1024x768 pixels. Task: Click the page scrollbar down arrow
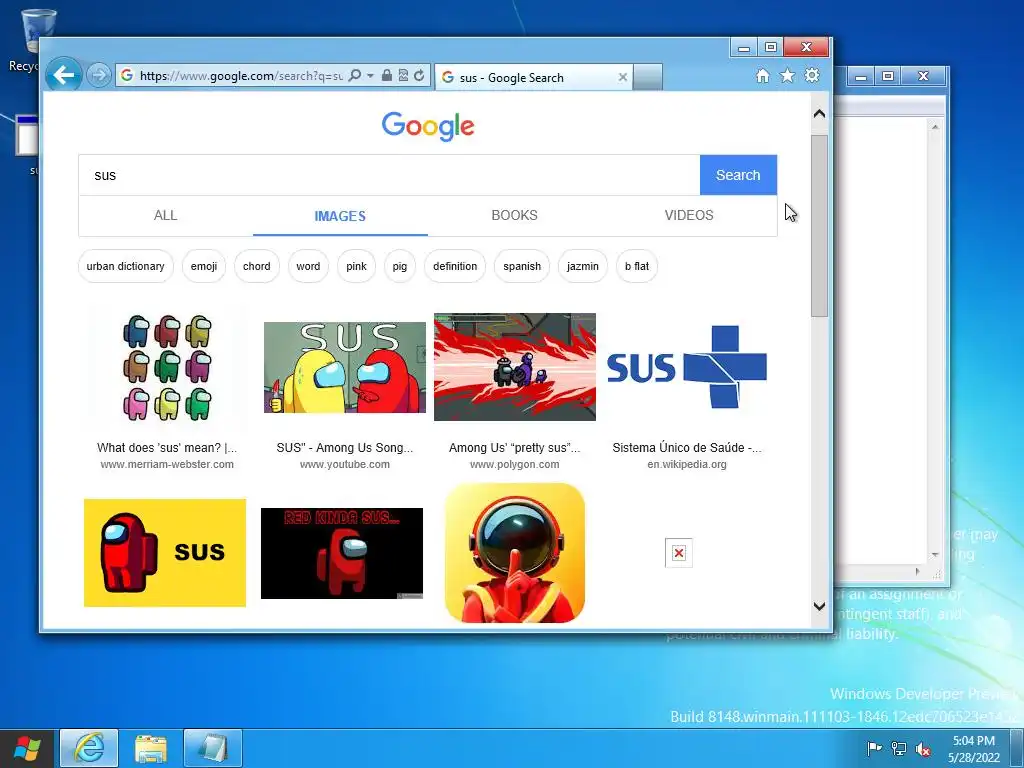click(820, 606)
